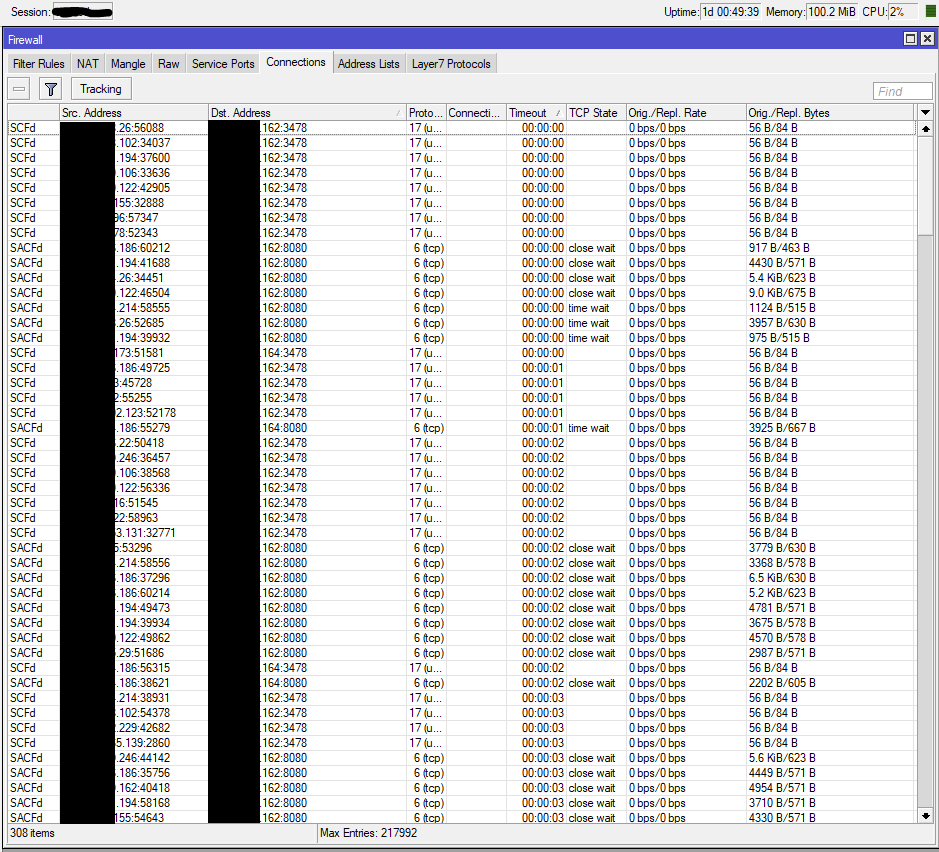Click the CPU value 2%

(902, 12)
